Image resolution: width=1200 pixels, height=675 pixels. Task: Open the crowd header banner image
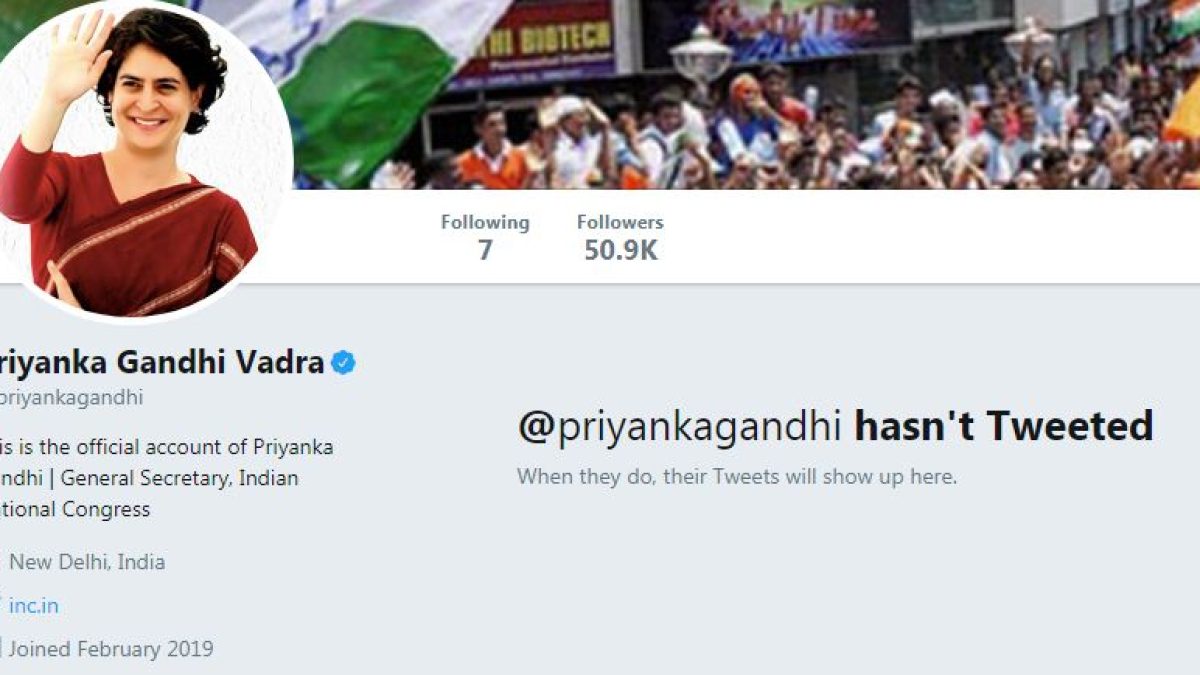click(x=745, y=95)
